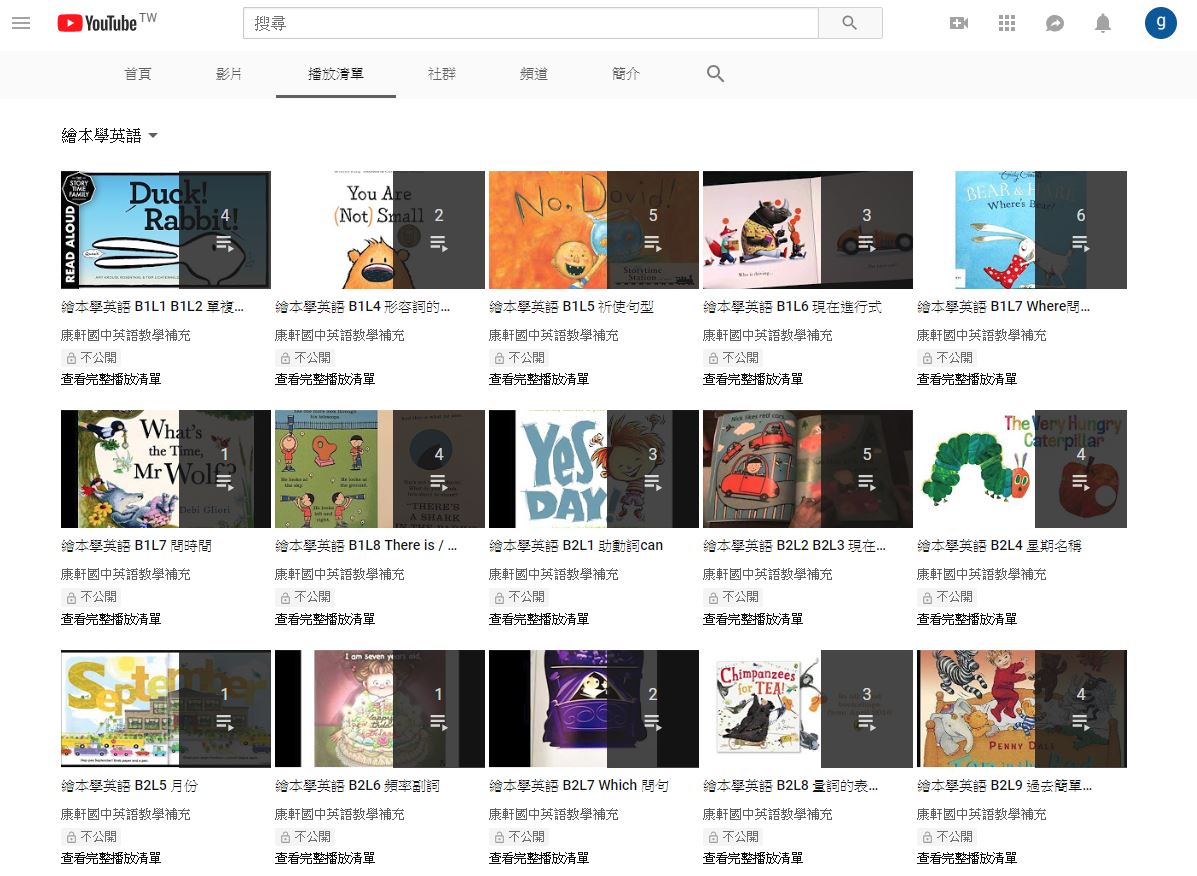Image resolution: width=1197 pixels, height=876 pixels.
Task: Open the YouTube apps grid icon
Action: point(1007,23)
